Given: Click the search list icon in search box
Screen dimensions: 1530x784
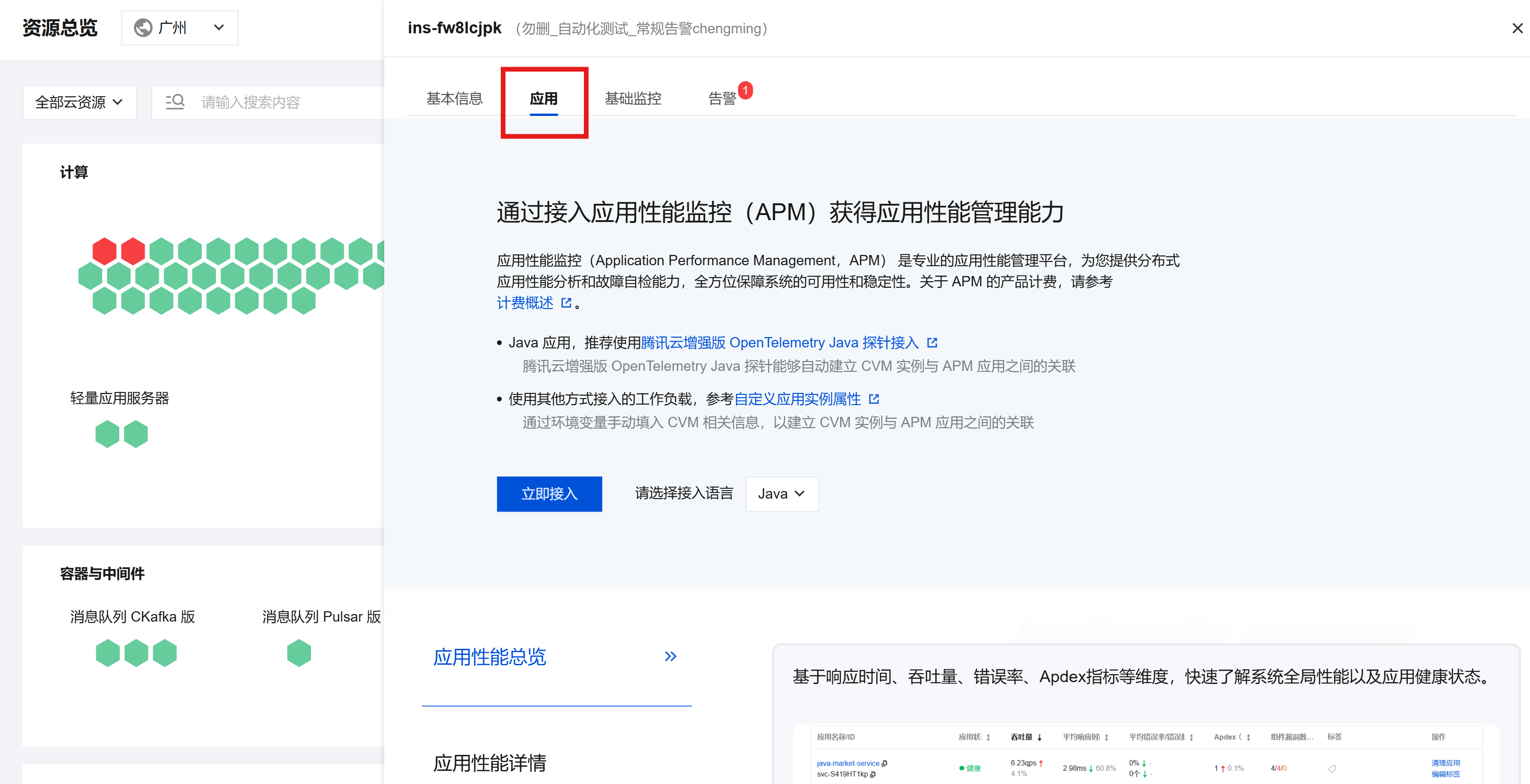Looking at the screenshot, I should coord(175,101).
